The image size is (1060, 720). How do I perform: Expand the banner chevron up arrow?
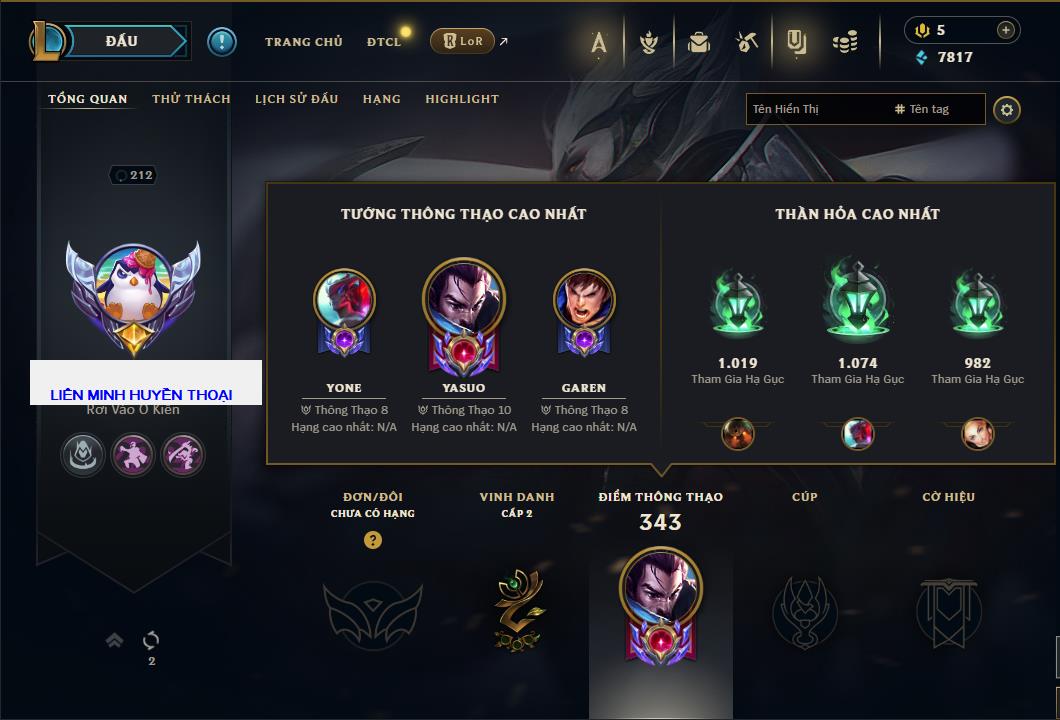114,640
